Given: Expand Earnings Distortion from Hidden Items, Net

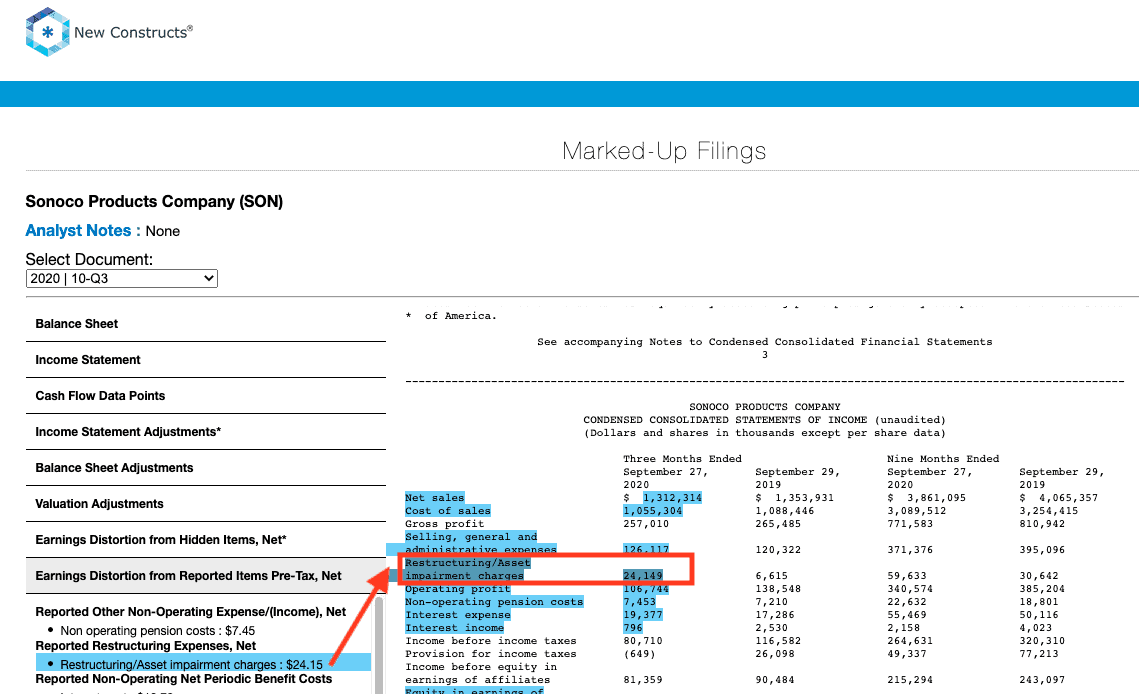Looking at the screenshot, I should pyautogui.click(x=206, y=539).
